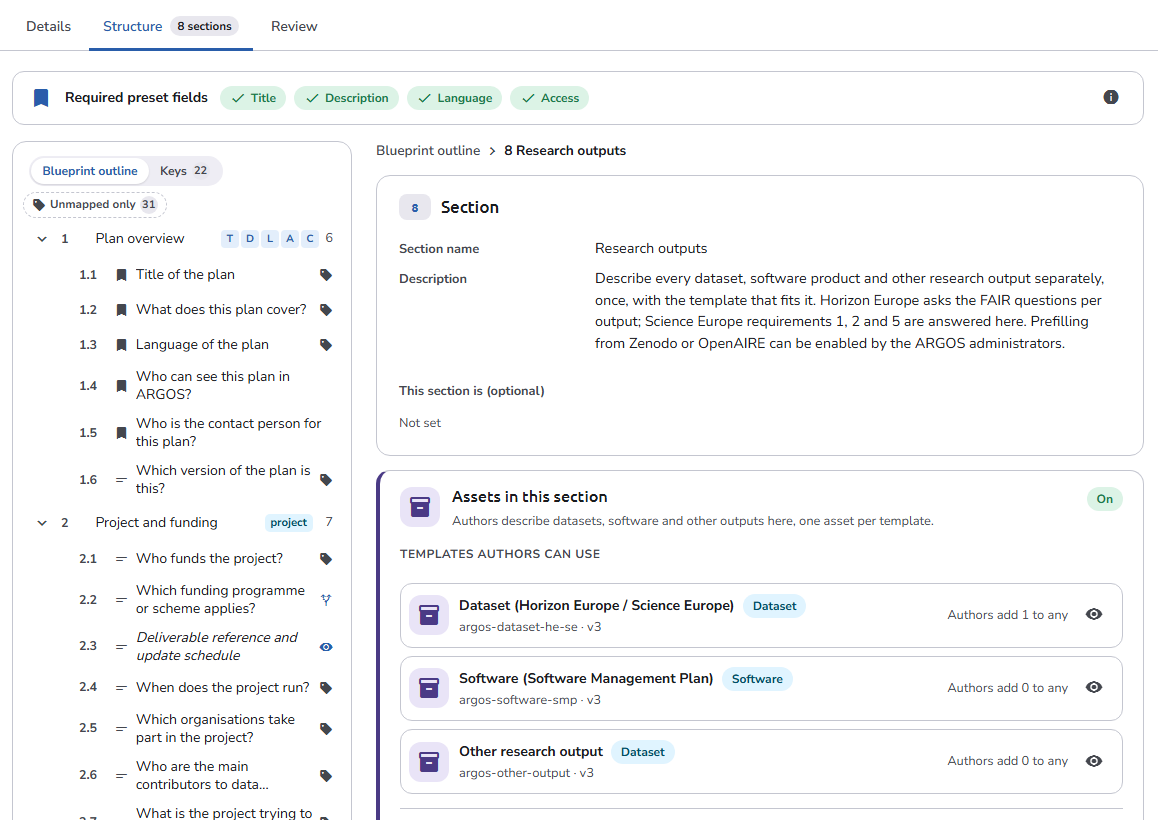Click the bookmark icon beside Required preset fields
The height and width of the screenshot is (820, 1158).
coord(41,98)
